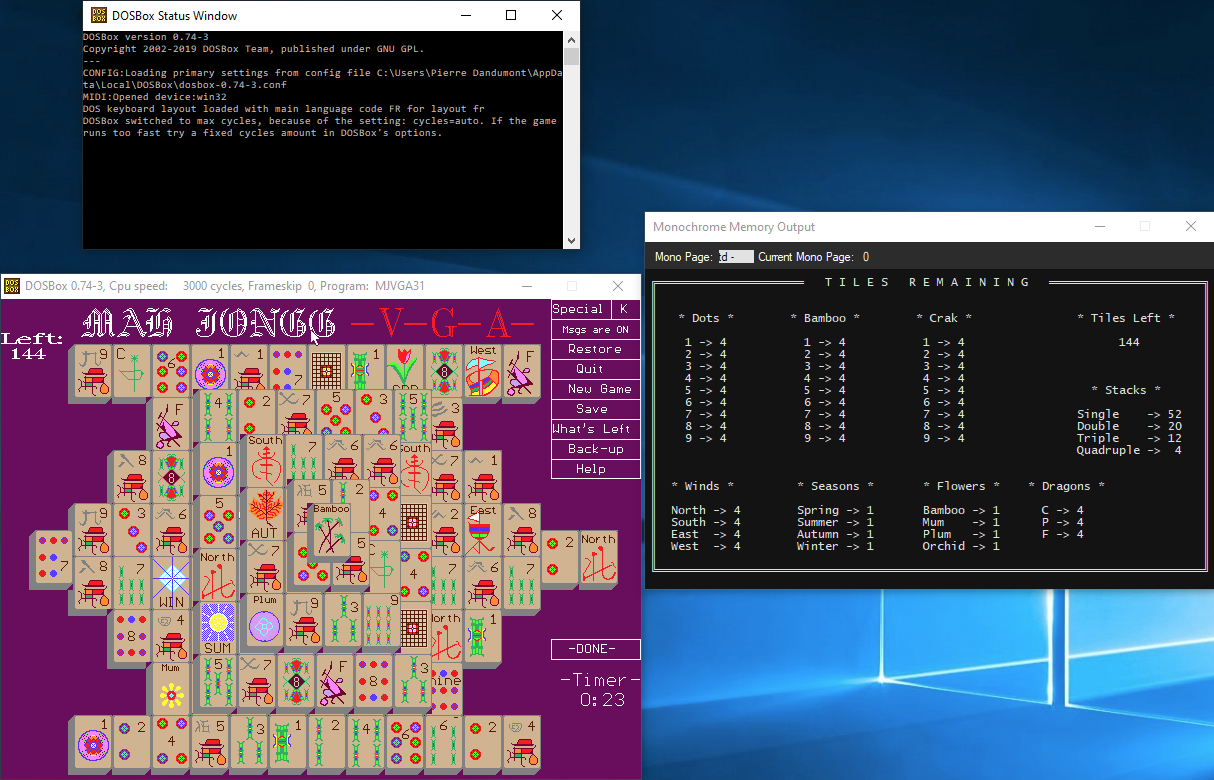Click the "Orchid -> 1" flowers row
Viewport: 1214px width, 780px height.
pyautogui.click(x=961, y=546)
